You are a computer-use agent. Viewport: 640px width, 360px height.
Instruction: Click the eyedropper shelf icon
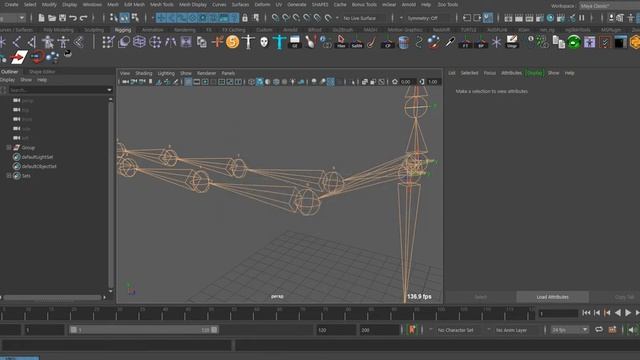tap(450, 42)
